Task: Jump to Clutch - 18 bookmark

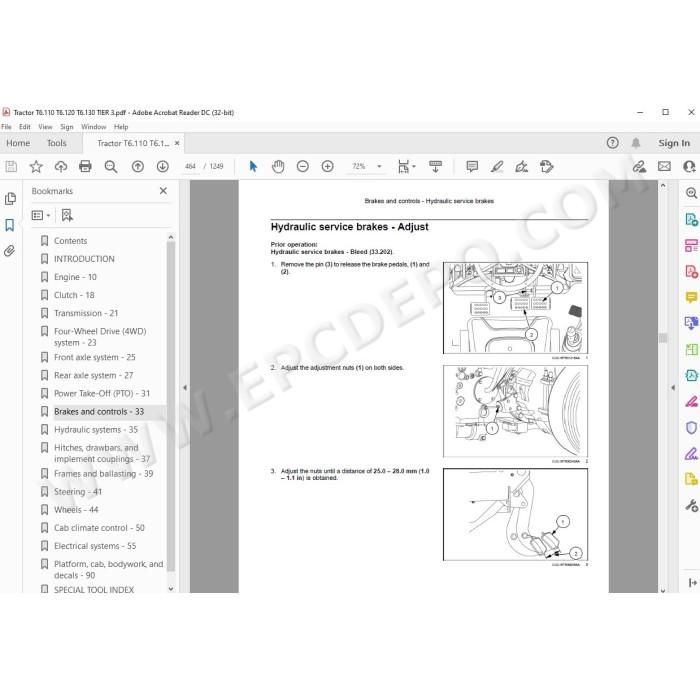Action: [x=74, y=295]
